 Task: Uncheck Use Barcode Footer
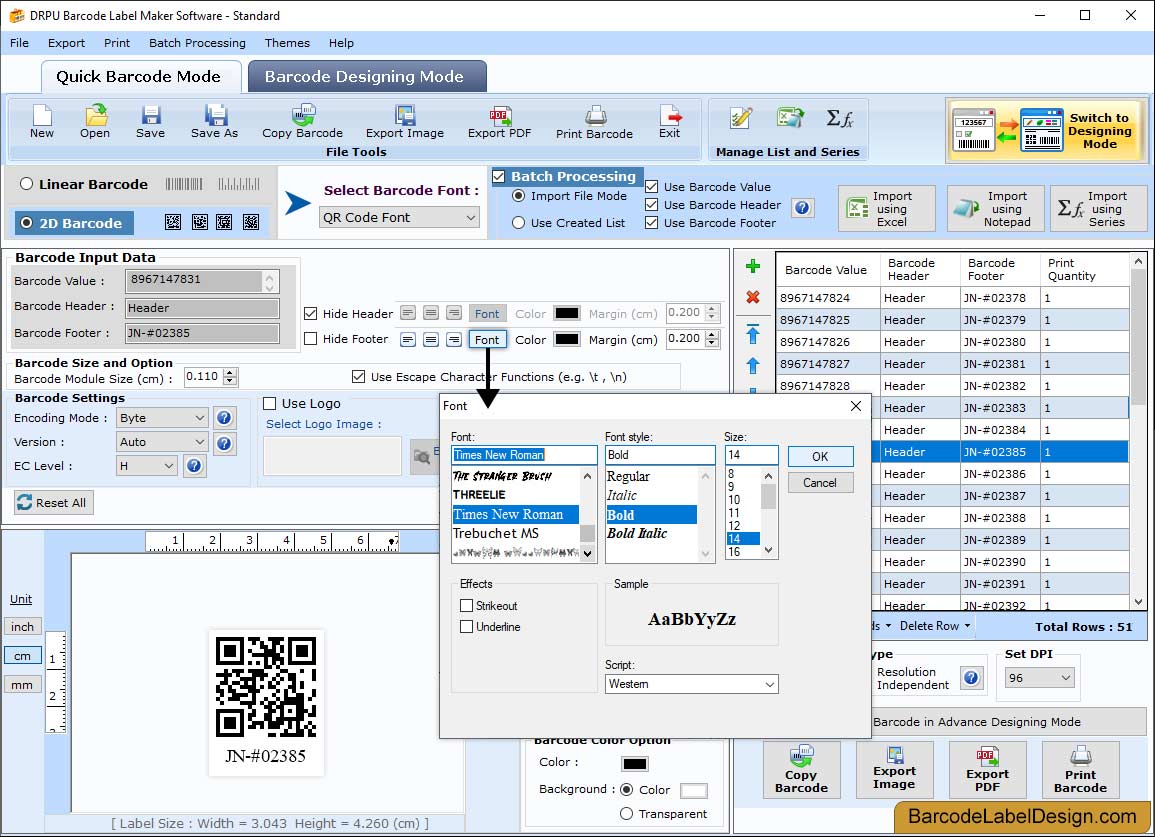(651, 223)
